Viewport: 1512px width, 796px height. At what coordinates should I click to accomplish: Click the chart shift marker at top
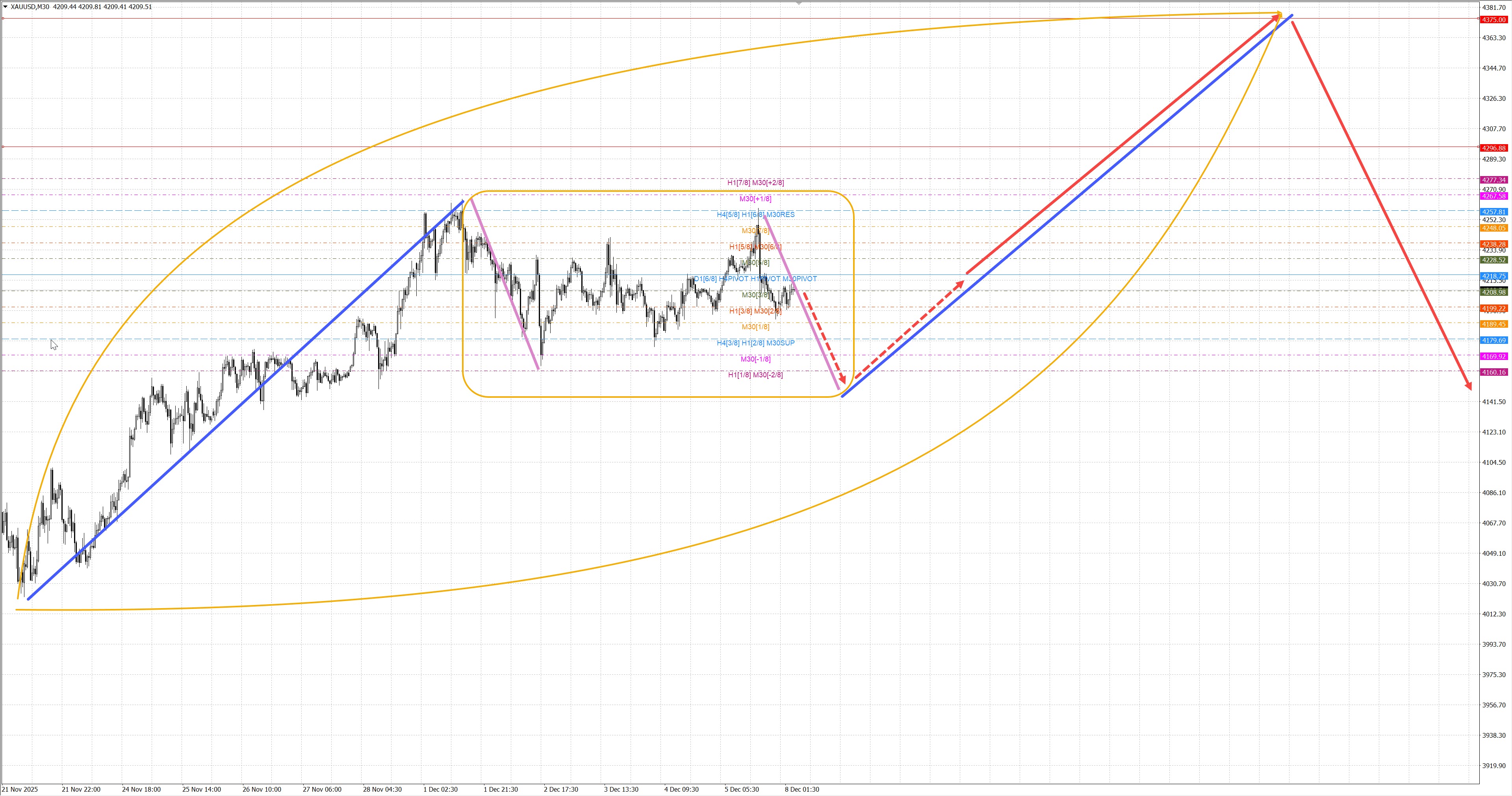point(798,4)
